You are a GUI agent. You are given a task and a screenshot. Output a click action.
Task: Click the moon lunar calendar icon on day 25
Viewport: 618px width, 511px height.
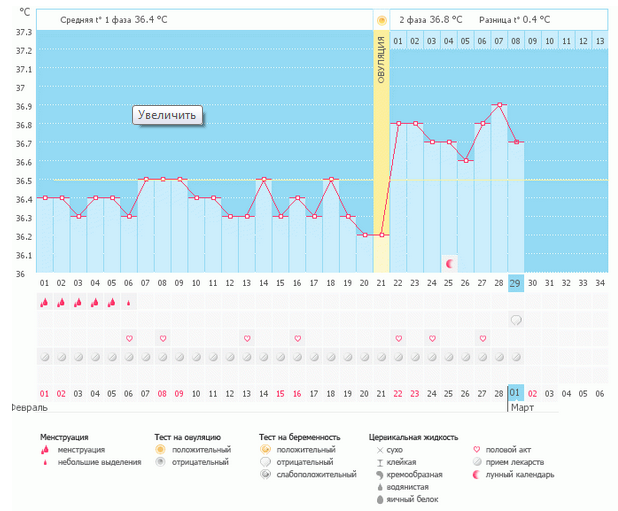(449, 263)
